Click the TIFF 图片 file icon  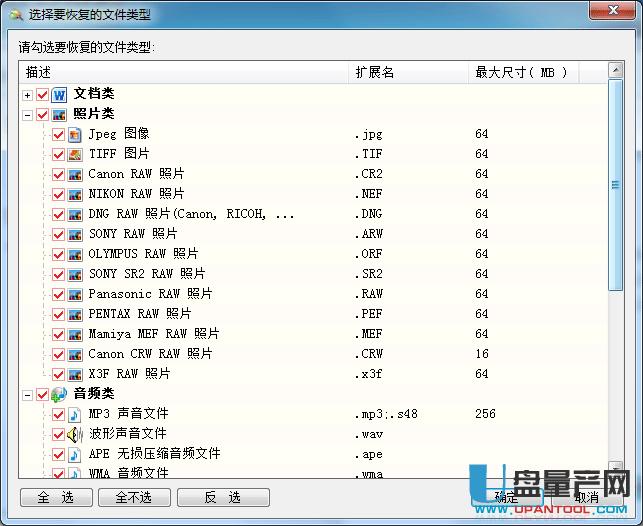(x=75, y=154)
